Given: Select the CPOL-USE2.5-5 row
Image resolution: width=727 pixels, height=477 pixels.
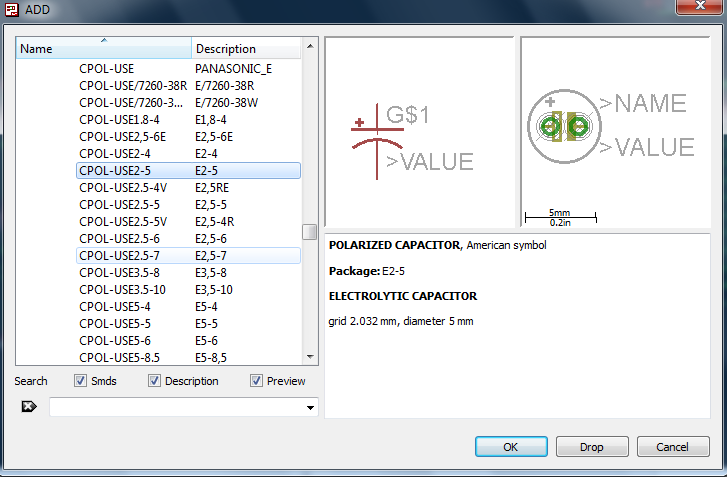Looking at the screenshot, I should (x=188, y=204).
